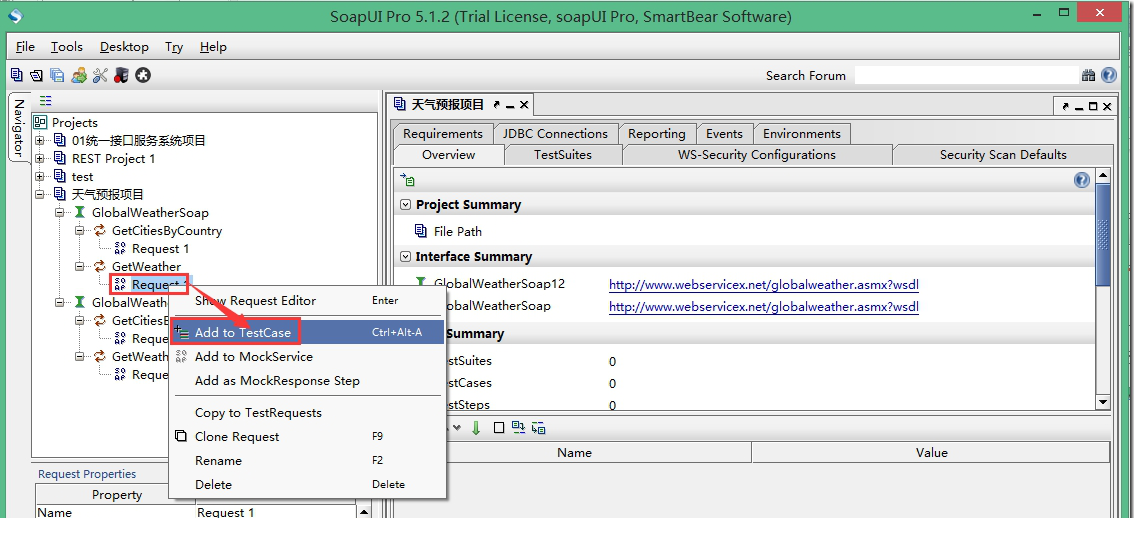Click the Save All Projects toolbar icon
This screenshot has height=538, width=1134.
57,75
